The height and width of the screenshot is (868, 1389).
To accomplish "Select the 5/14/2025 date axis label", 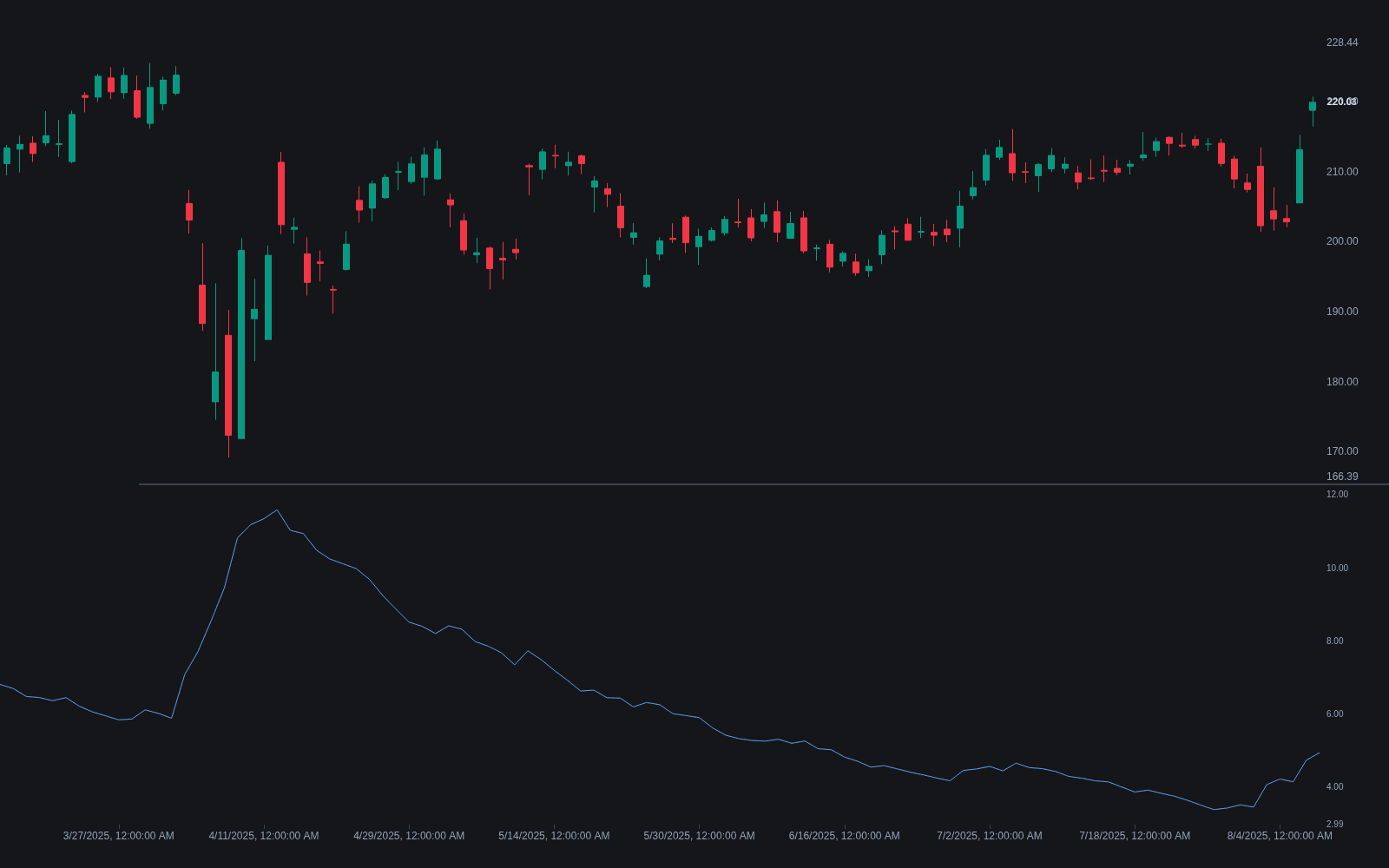I will pos(554,836).
